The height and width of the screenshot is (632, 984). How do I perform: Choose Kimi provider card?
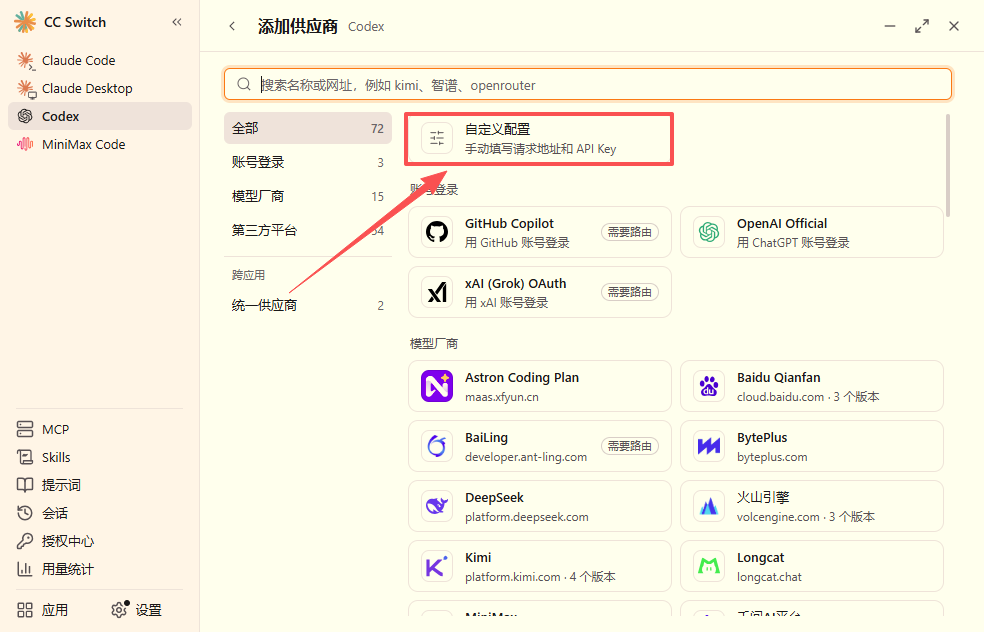click(540, 566)
